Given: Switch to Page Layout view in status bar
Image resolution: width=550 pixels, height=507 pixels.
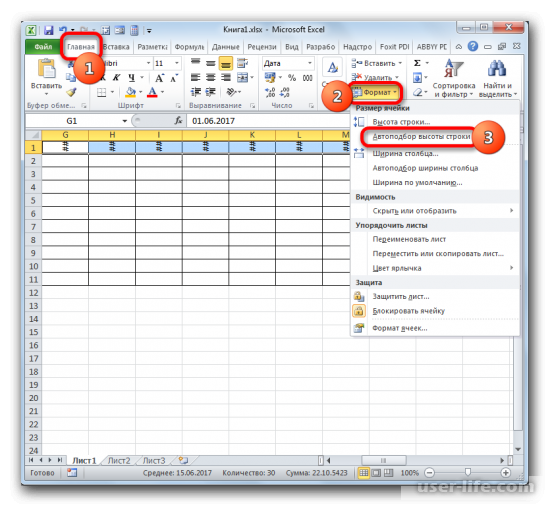Looking at the screenshot, I should click(376, 473).
